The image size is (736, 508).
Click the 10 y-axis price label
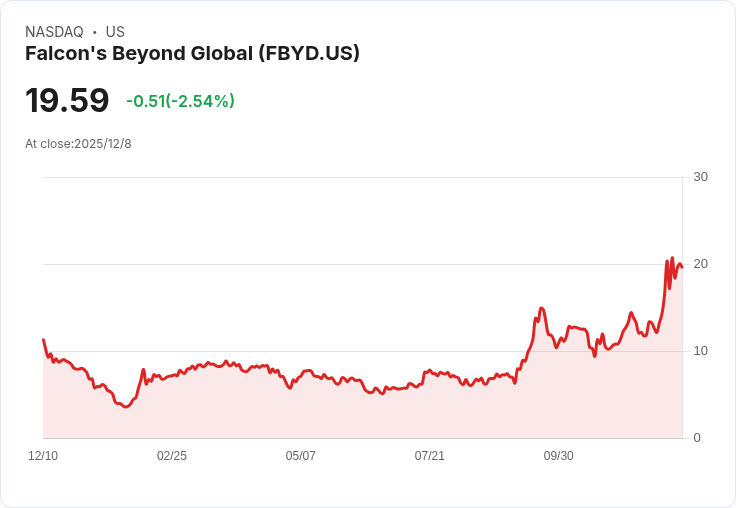tap(700, 351)
